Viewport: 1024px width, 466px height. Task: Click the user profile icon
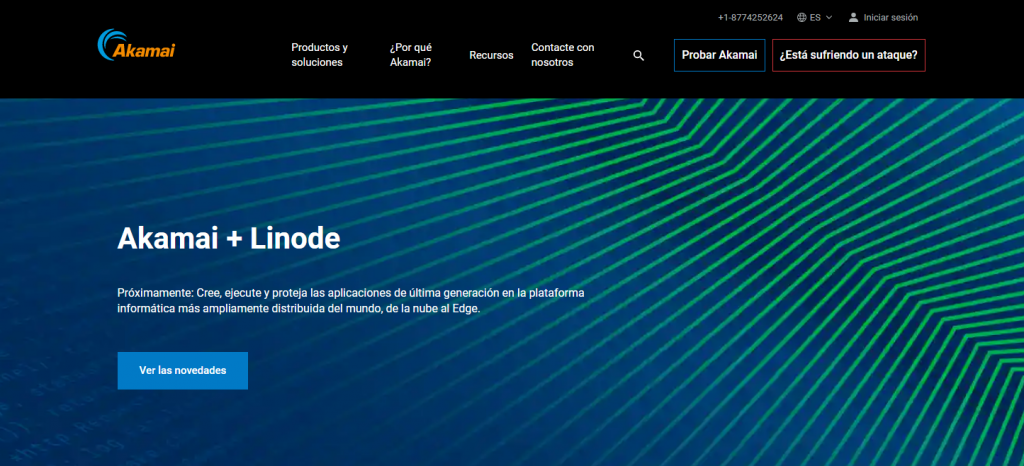[x=853, y=18]
